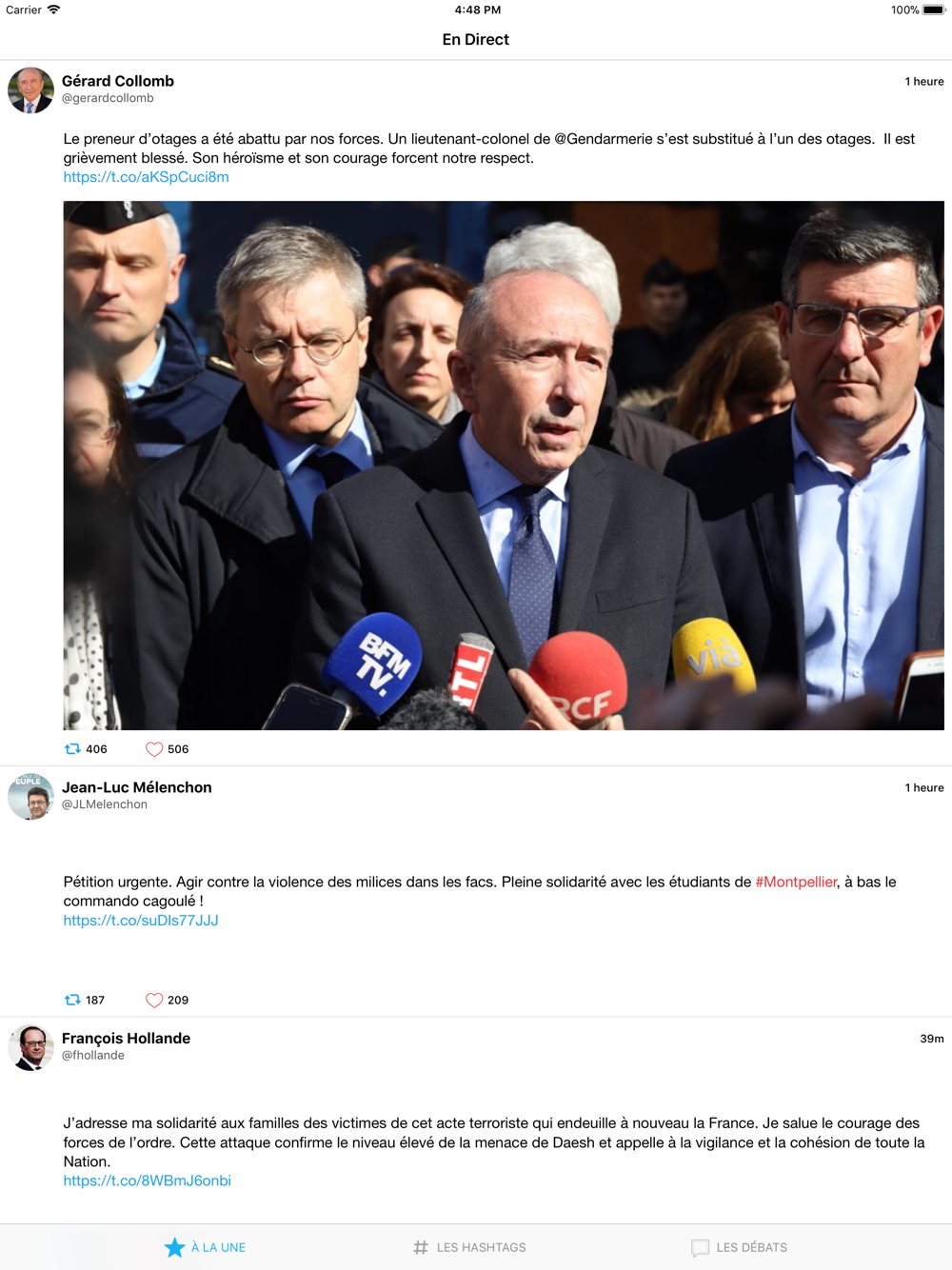Open the link t.co/8WBmJ6onbi
The height and width of the screenshot is (1270, 952).
point(148,1181)
